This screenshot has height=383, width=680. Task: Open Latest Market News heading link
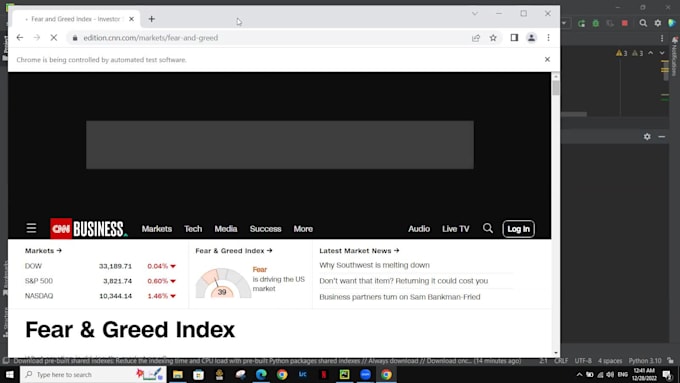(x=359, y=251)
